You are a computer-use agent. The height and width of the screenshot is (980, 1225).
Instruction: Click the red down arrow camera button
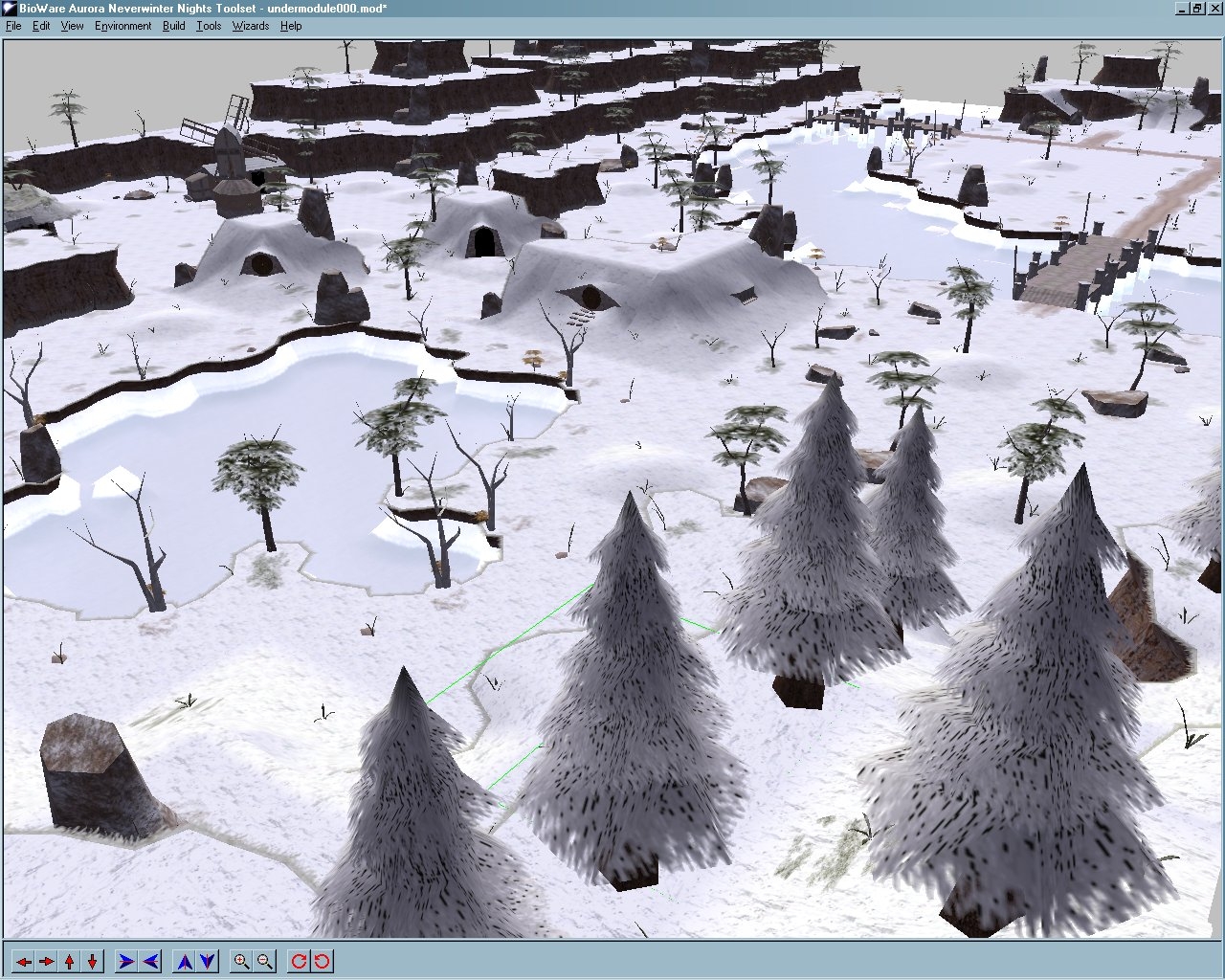[x=93, y=961]
